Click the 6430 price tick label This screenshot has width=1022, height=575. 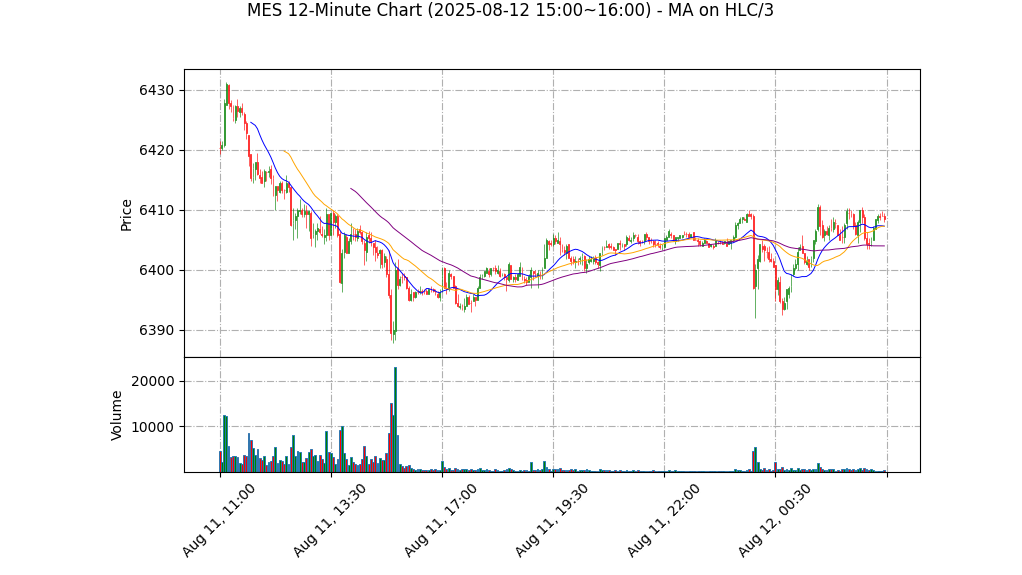coord(156,91)
